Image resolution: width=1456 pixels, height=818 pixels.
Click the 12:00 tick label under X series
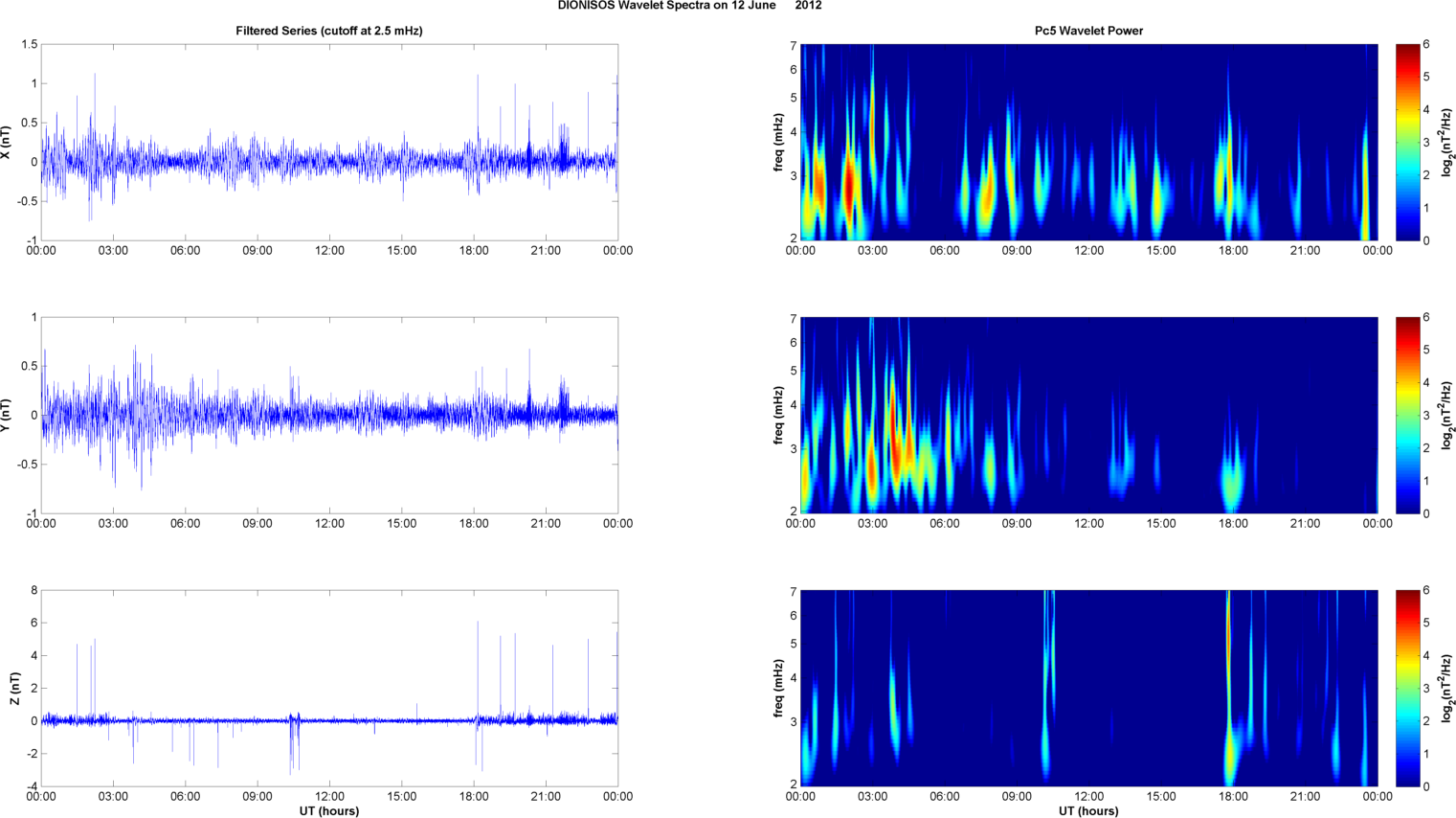(329, 251)
